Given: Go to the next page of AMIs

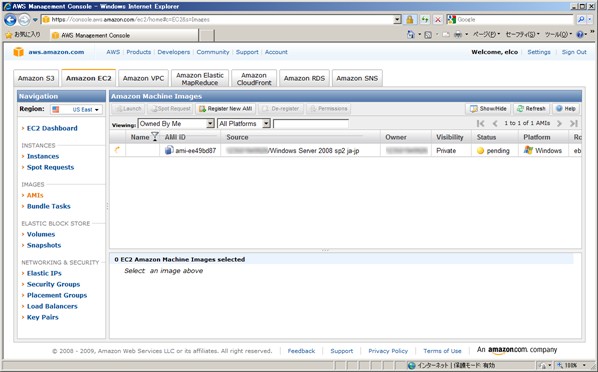Looking at the screenshot, I should 559,123.
